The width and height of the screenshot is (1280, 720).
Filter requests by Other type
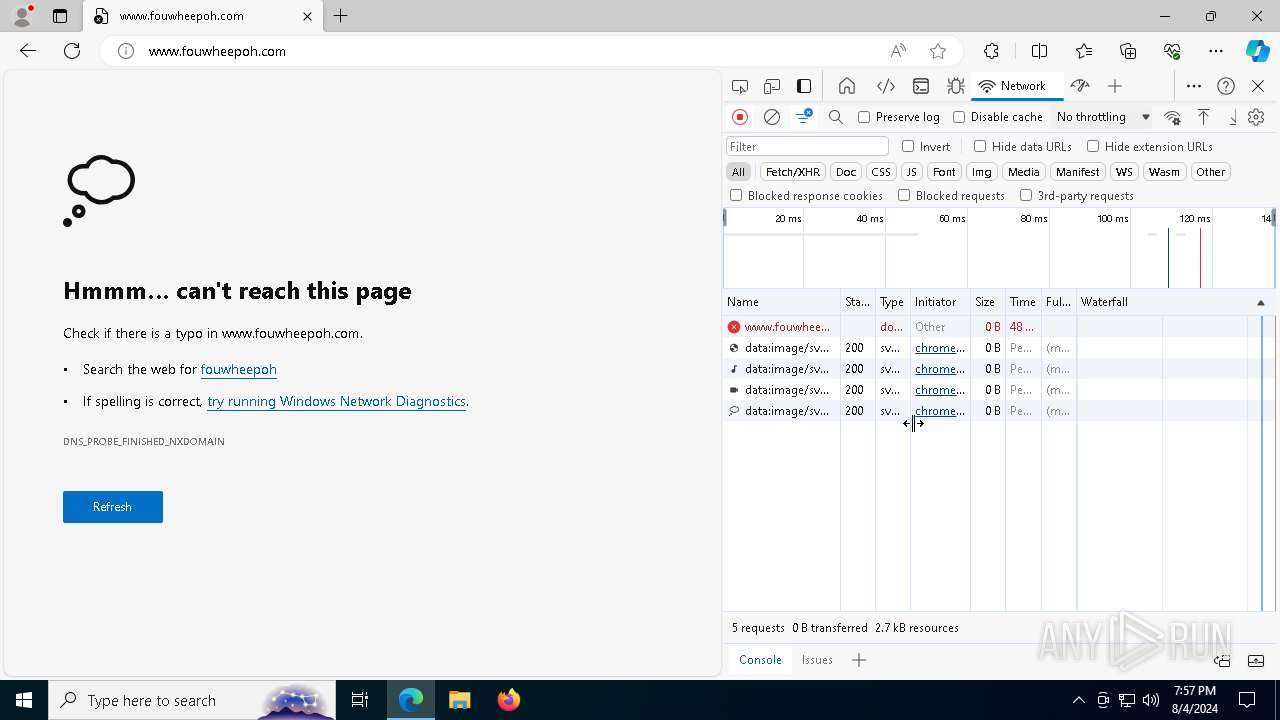1210,172
